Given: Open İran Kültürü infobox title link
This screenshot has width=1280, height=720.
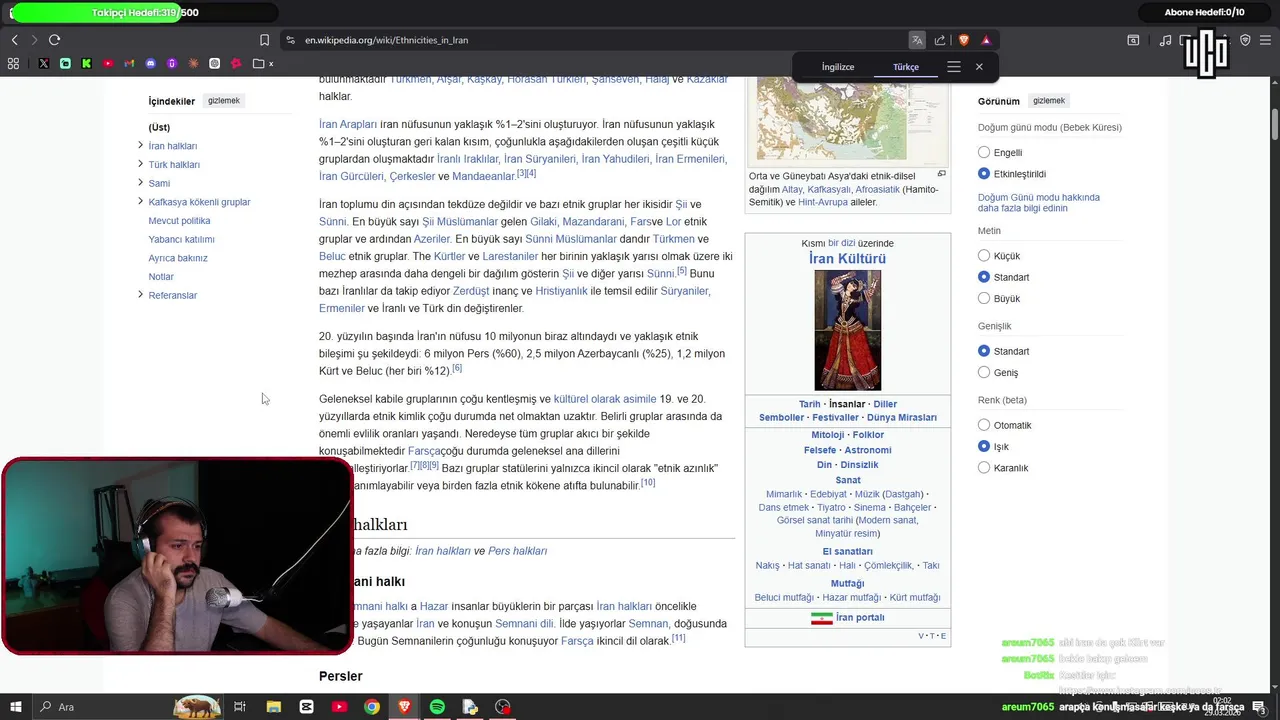Looking at the screenshot, I should (x=847, y=258).
